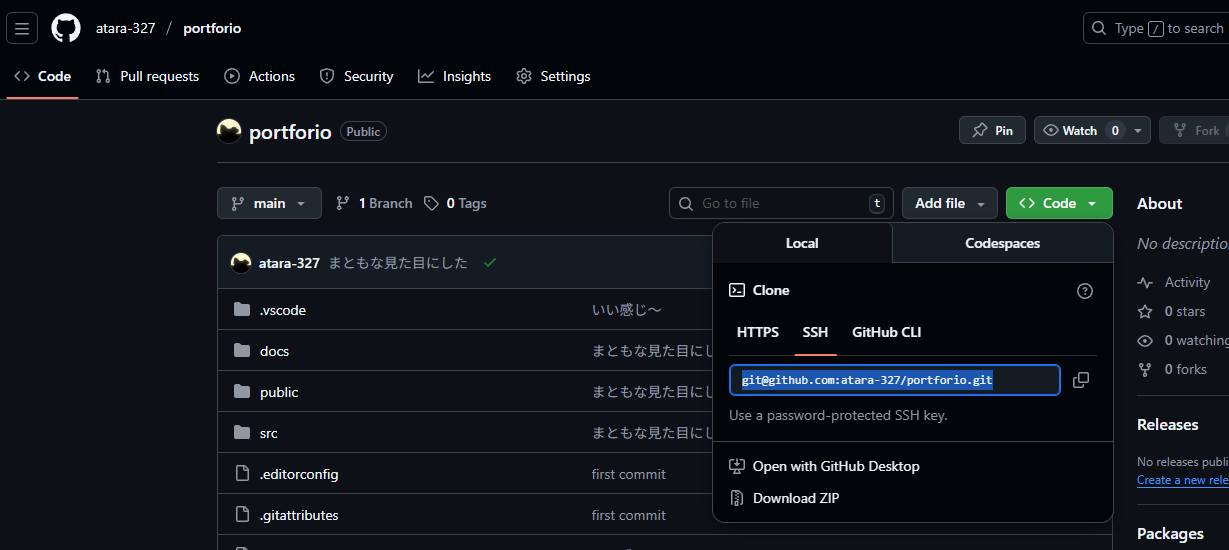Image resolution: width=1229 pixels, height=550 pixels.
Task: Click the docs folder icon
Action: [242, 351]
